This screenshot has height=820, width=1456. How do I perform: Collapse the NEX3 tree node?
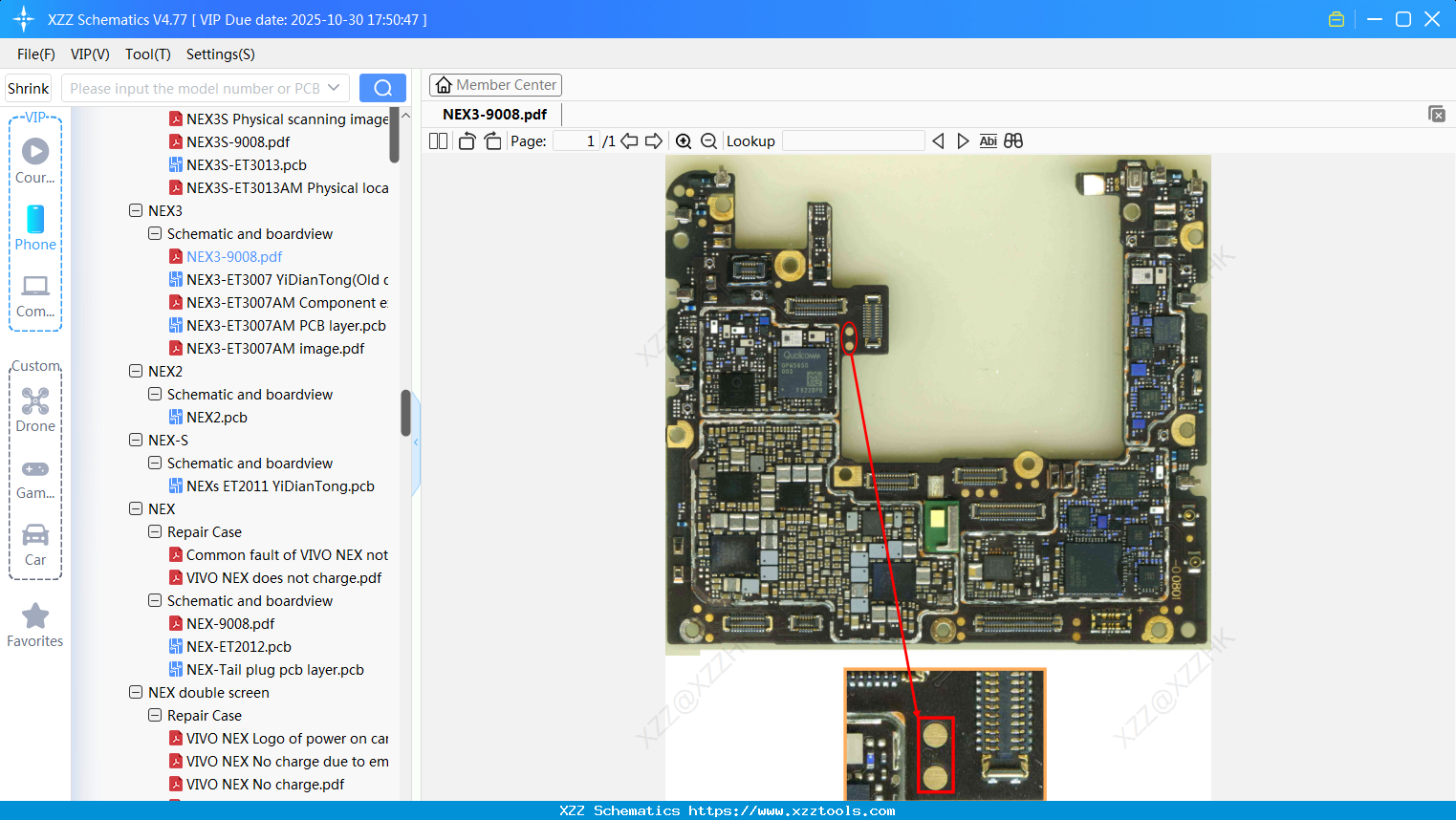[x=136, y=210]
